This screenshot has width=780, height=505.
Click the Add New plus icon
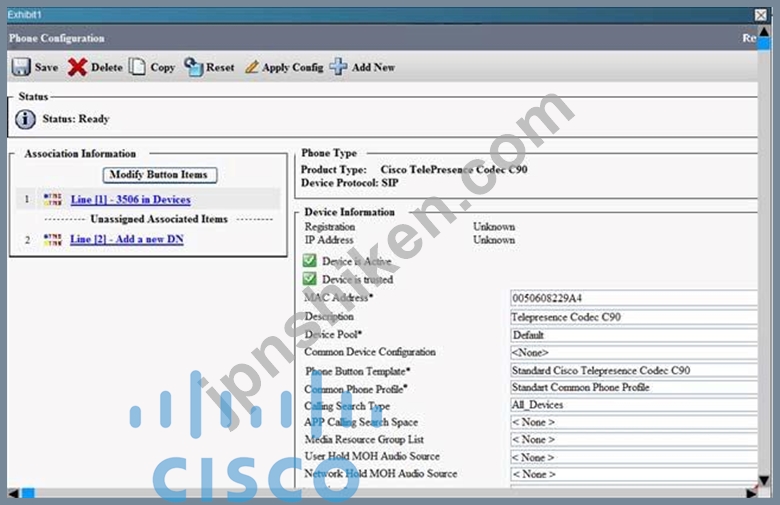tap(338, 67)
